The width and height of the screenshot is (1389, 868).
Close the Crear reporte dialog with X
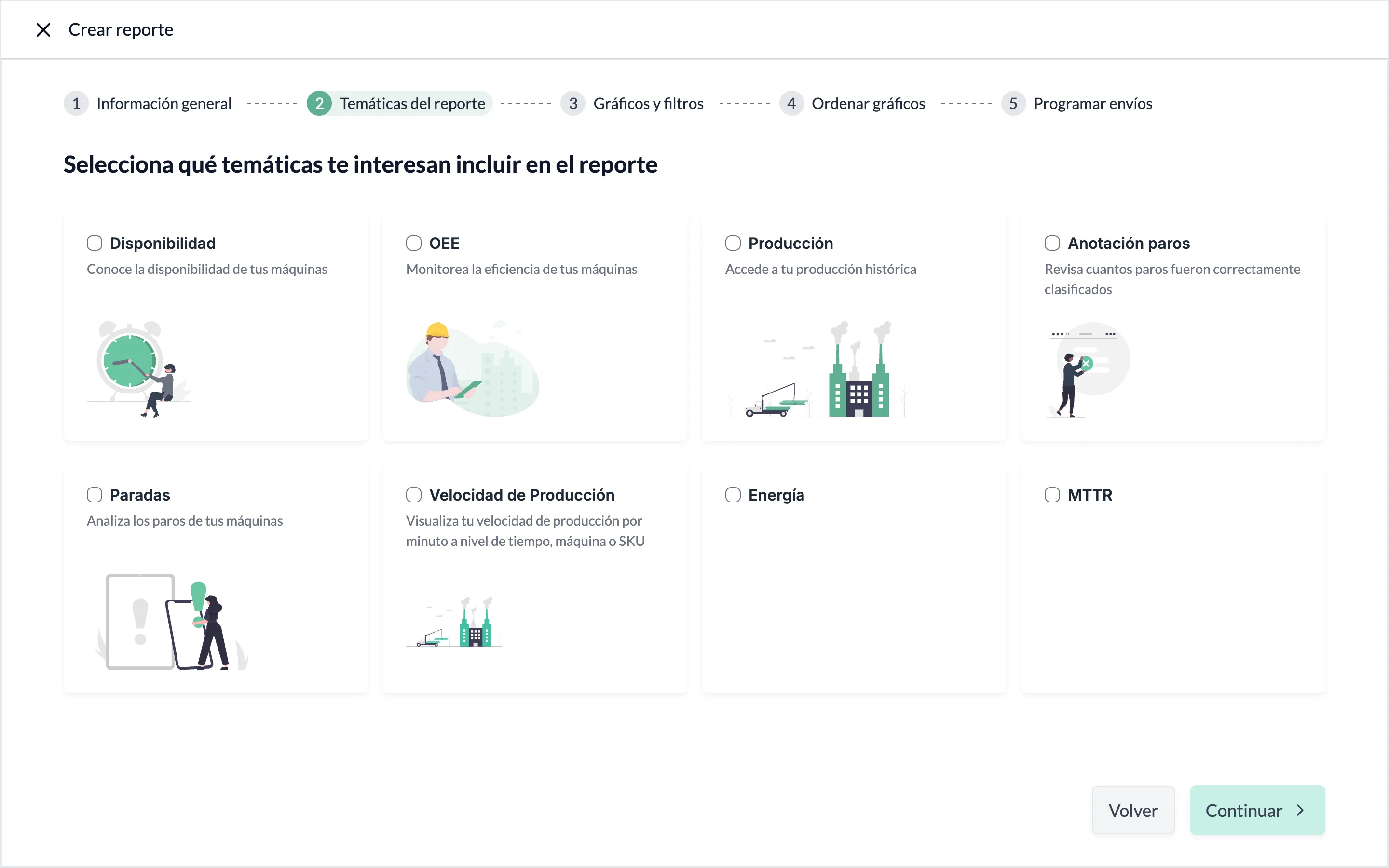[x=43, y=30]
